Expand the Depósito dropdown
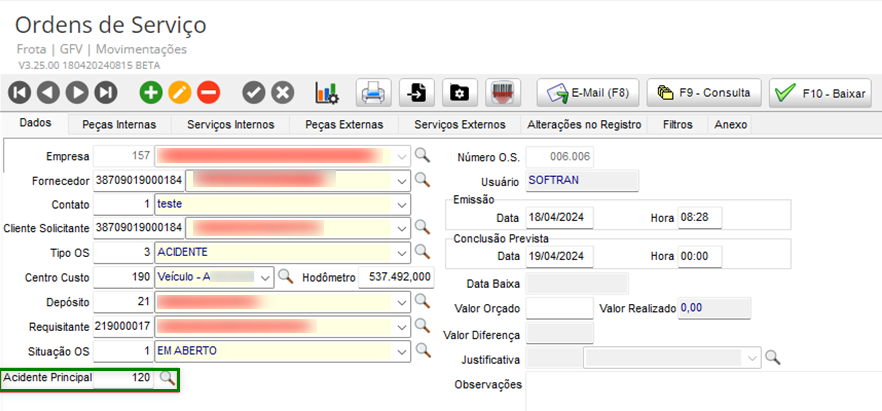Screen dimensions: 882x411 [402, 302]
